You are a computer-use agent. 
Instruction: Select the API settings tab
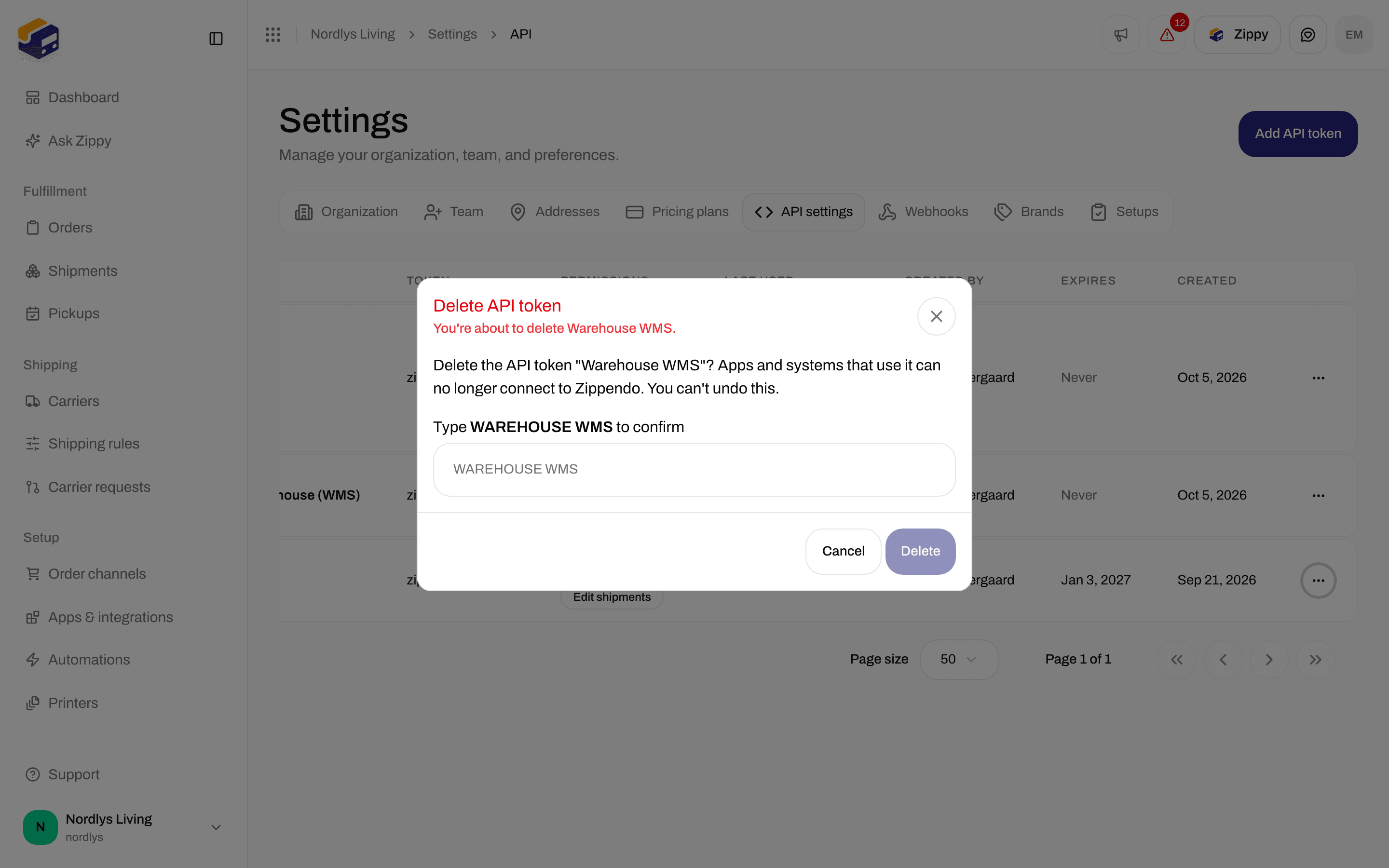click(x=803, y=212)
